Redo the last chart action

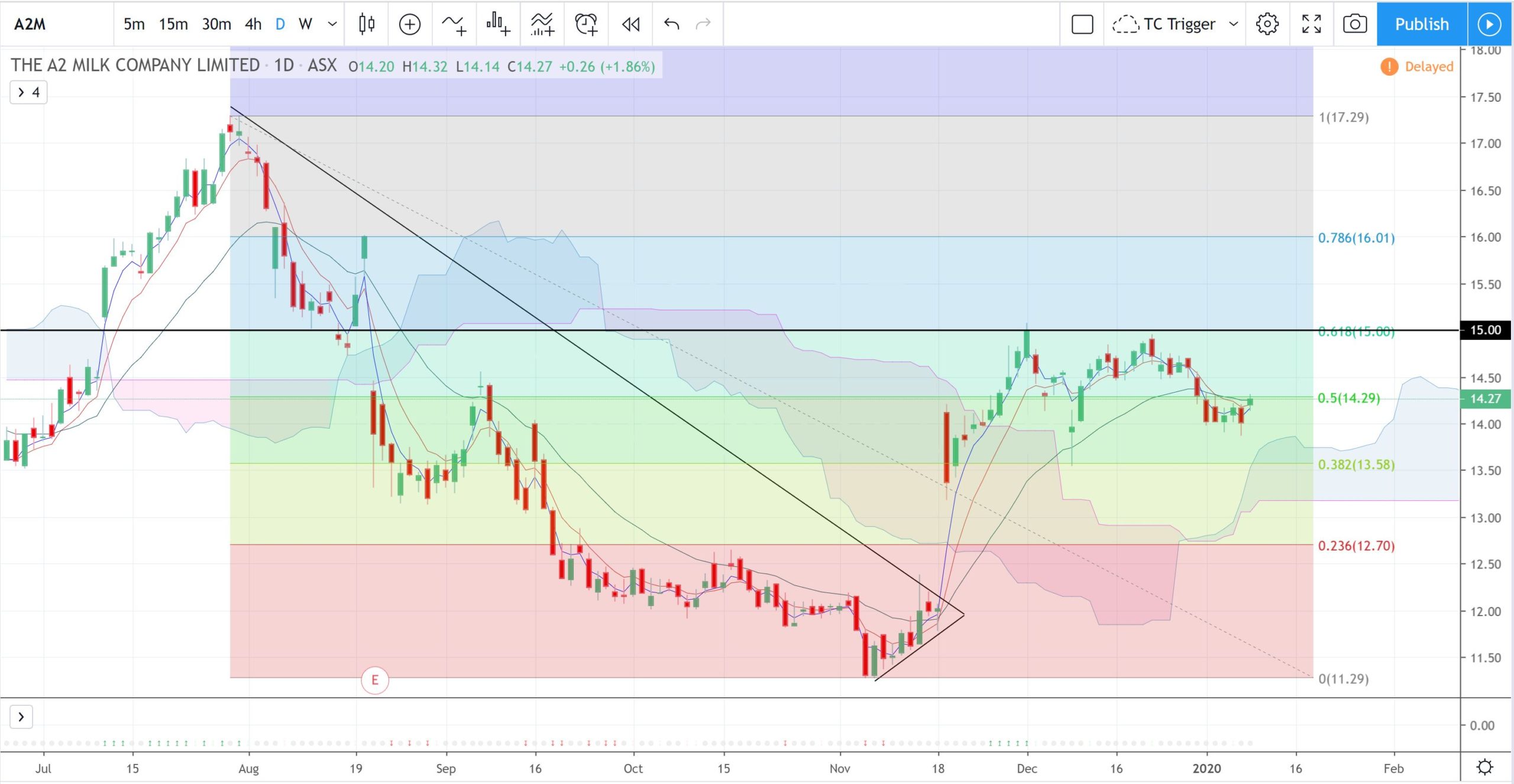pyautogui.click(x=703, y=24)
